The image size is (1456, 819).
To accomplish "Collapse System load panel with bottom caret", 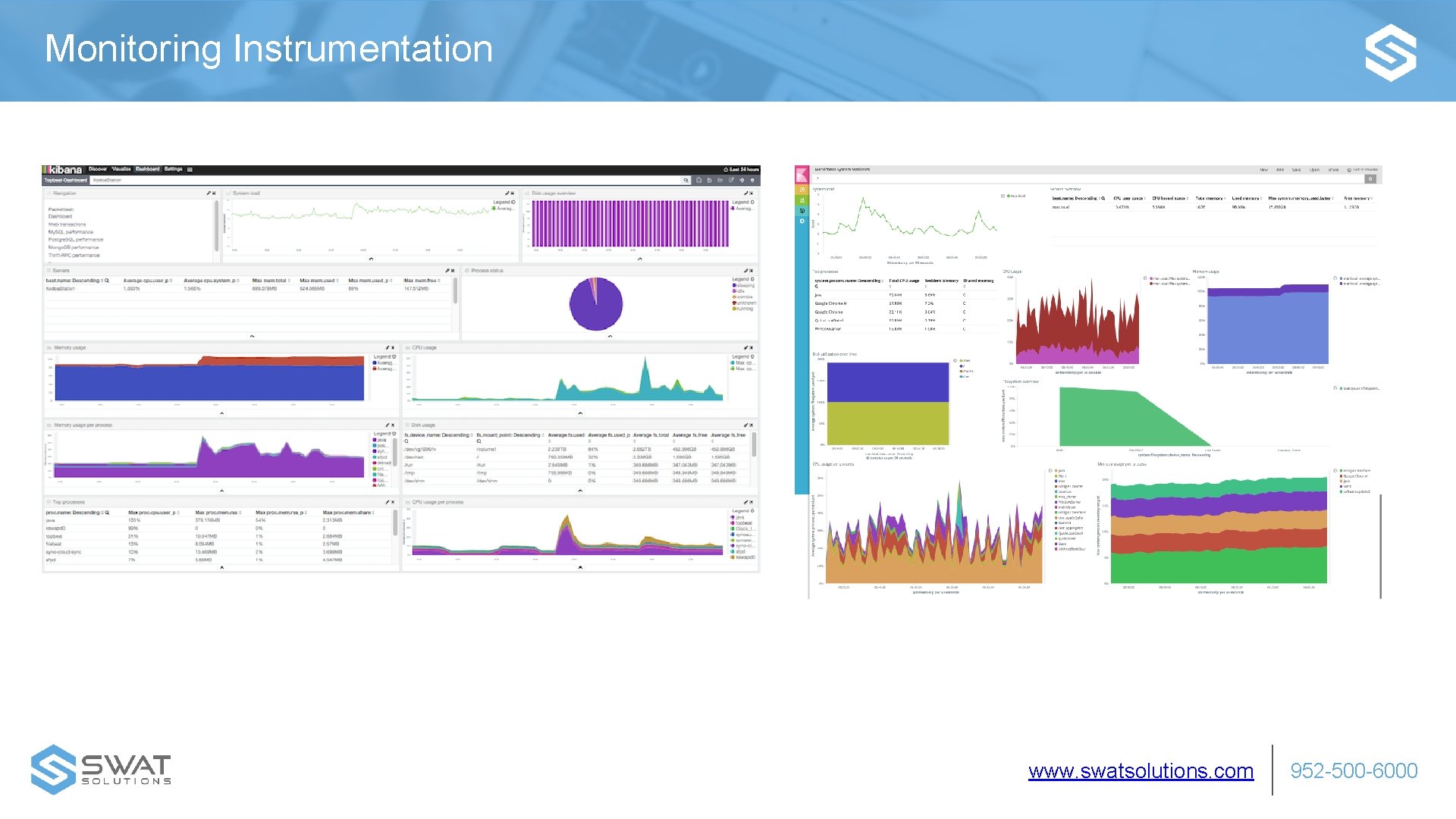I will click(x=371, y=259).
